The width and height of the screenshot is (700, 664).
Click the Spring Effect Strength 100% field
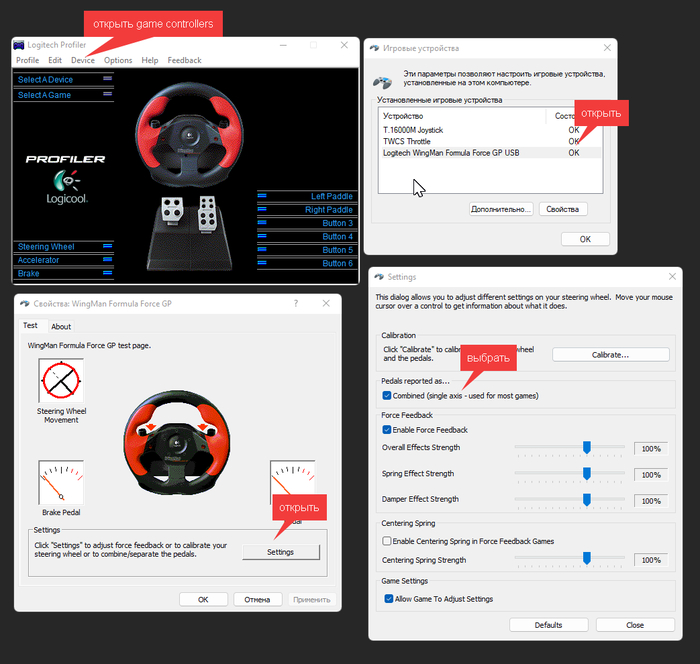click(650, 475)
